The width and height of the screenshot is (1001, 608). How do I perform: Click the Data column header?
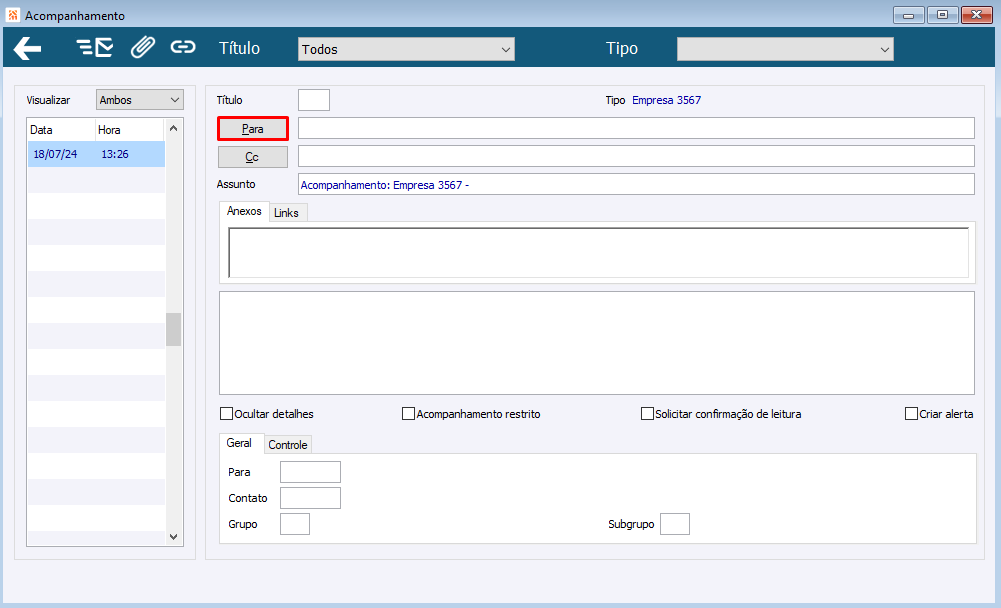pos(61,130)
